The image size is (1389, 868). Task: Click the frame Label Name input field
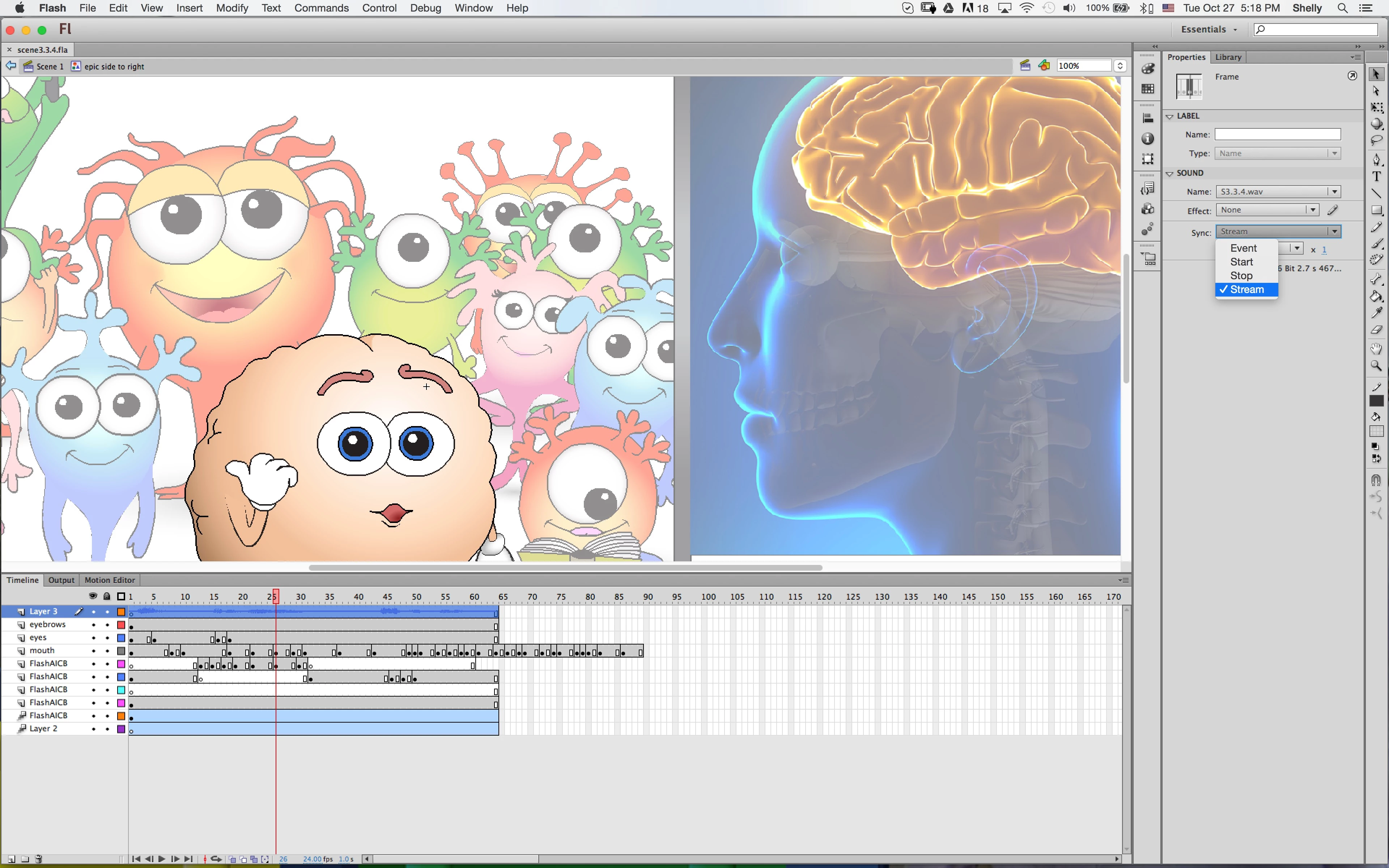point(1277,134)
